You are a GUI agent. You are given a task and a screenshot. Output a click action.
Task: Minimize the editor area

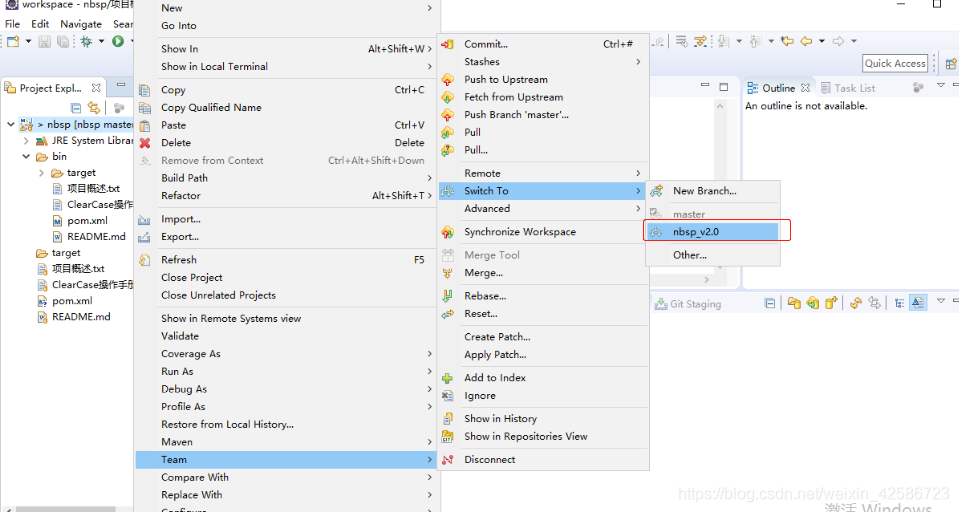click(x=705, y=86)
